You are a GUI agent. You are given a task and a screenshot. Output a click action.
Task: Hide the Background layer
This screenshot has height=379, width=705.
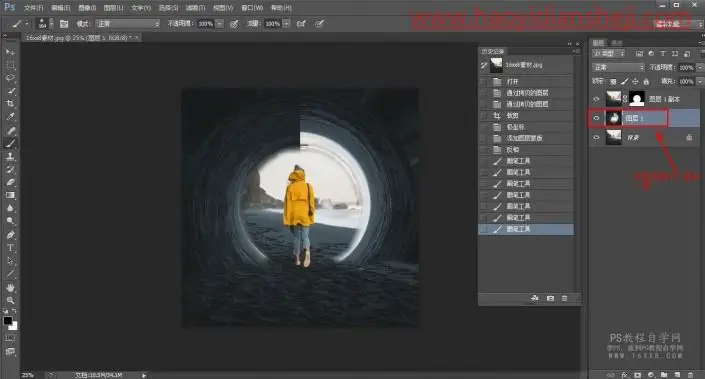596,138
